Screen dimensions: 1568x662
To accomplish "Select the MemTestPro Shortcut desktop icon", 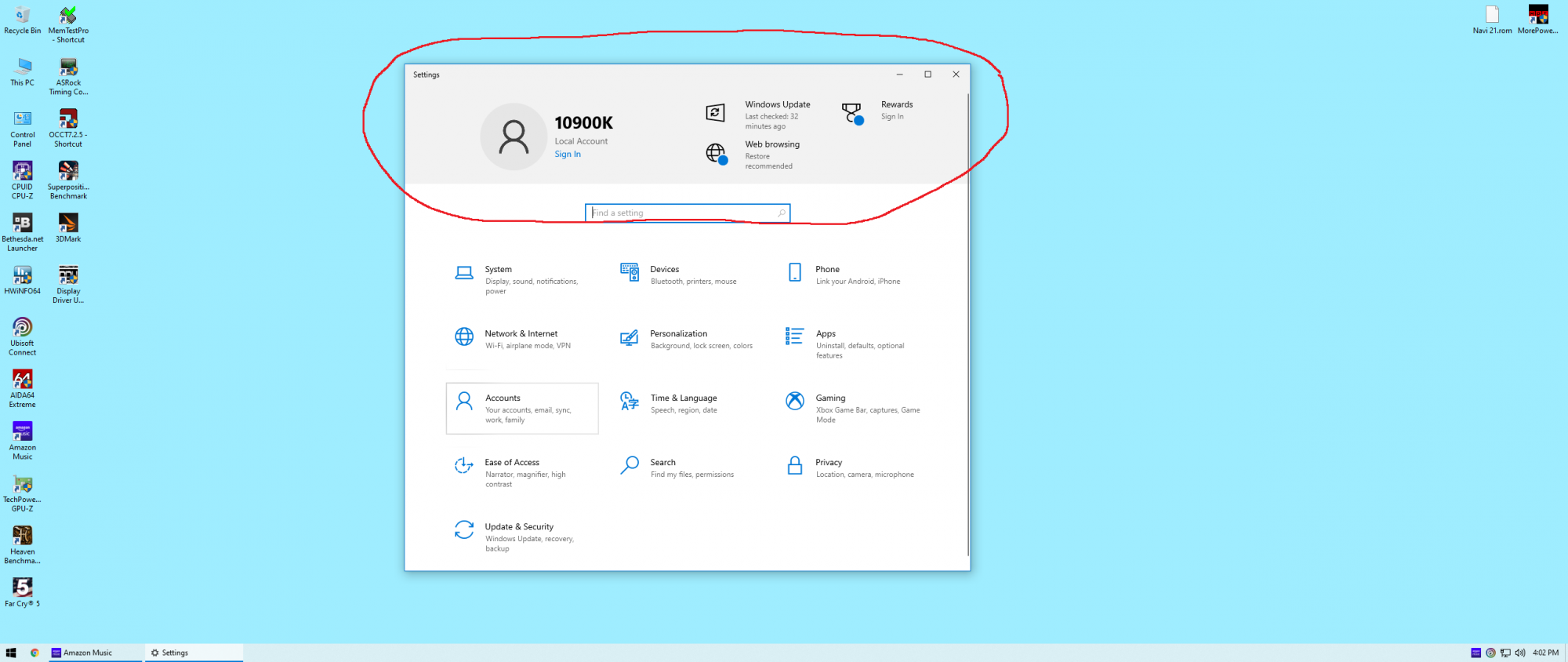I will point(68,25).
